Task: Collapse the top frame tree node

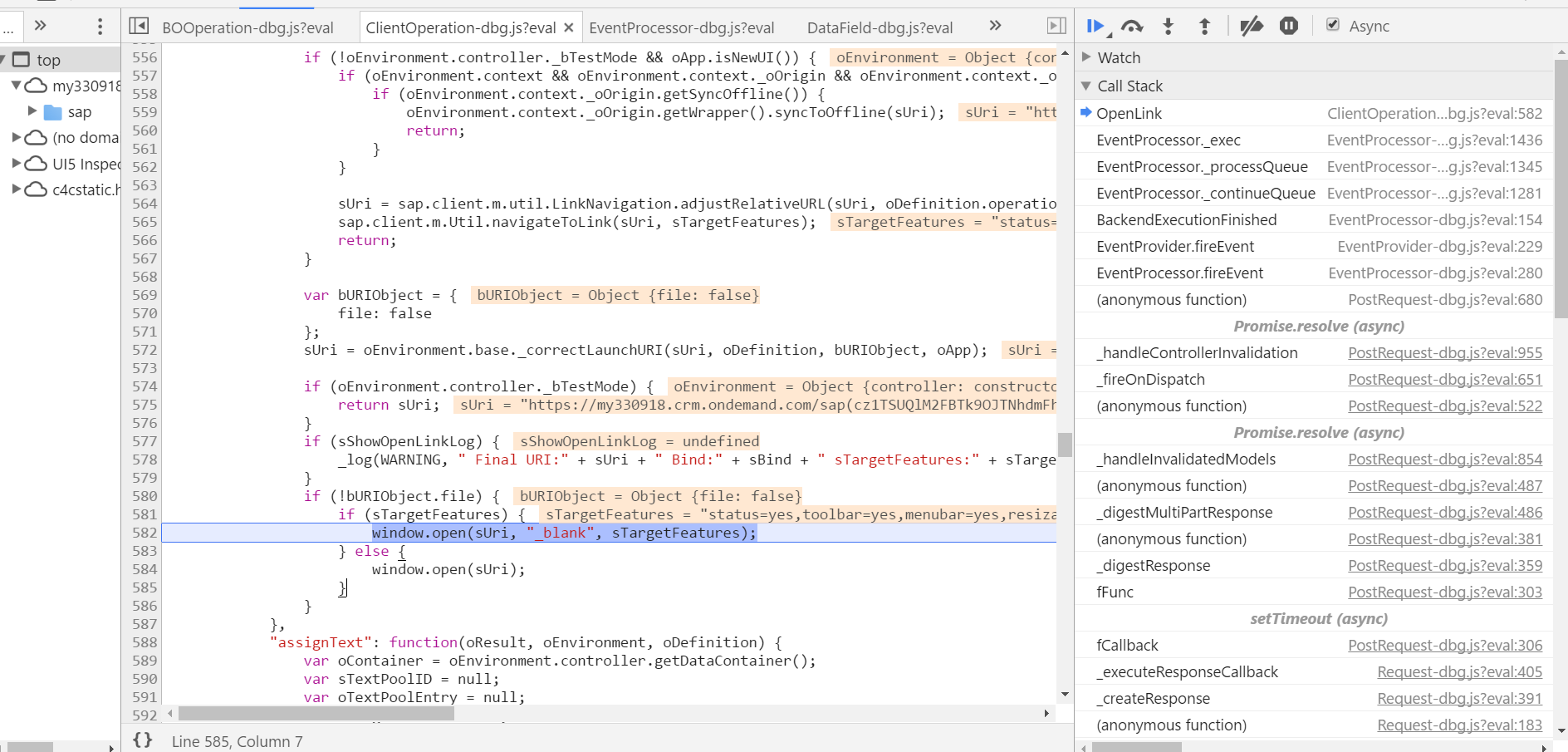Action: click(x=4, y=60)
